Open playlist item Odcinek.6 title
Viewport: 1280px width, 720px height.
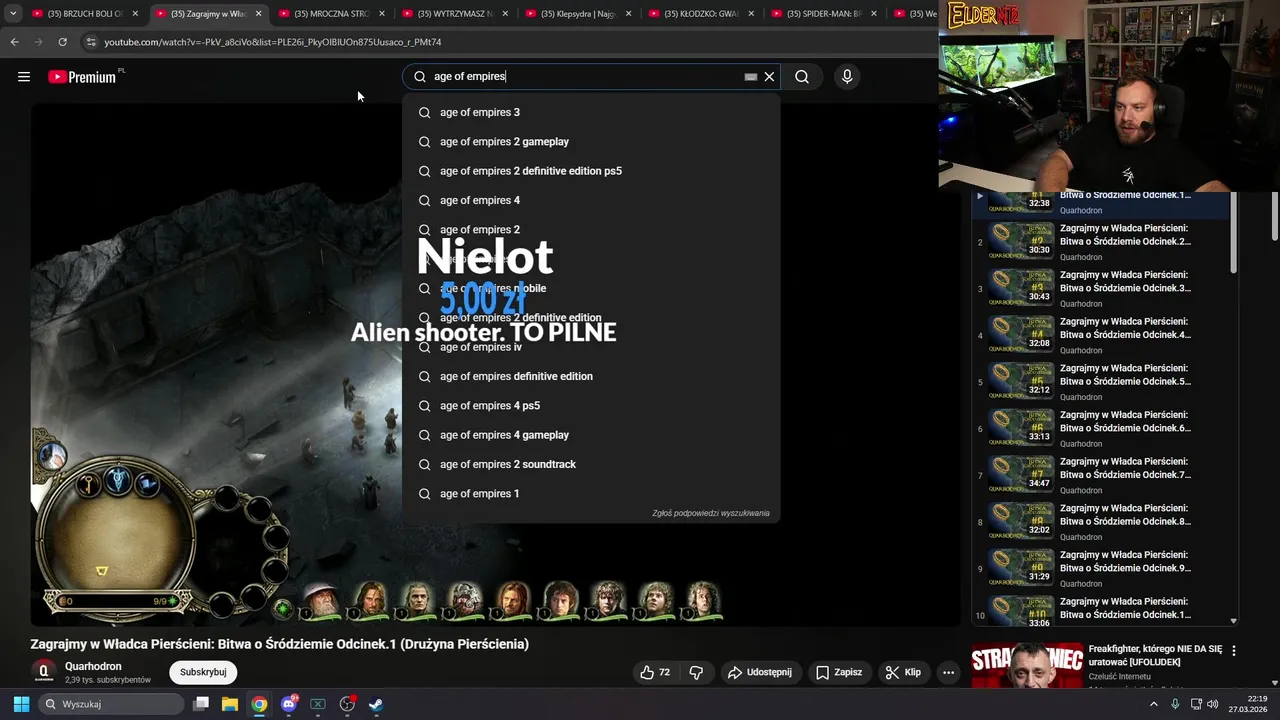coord(1125,422)
